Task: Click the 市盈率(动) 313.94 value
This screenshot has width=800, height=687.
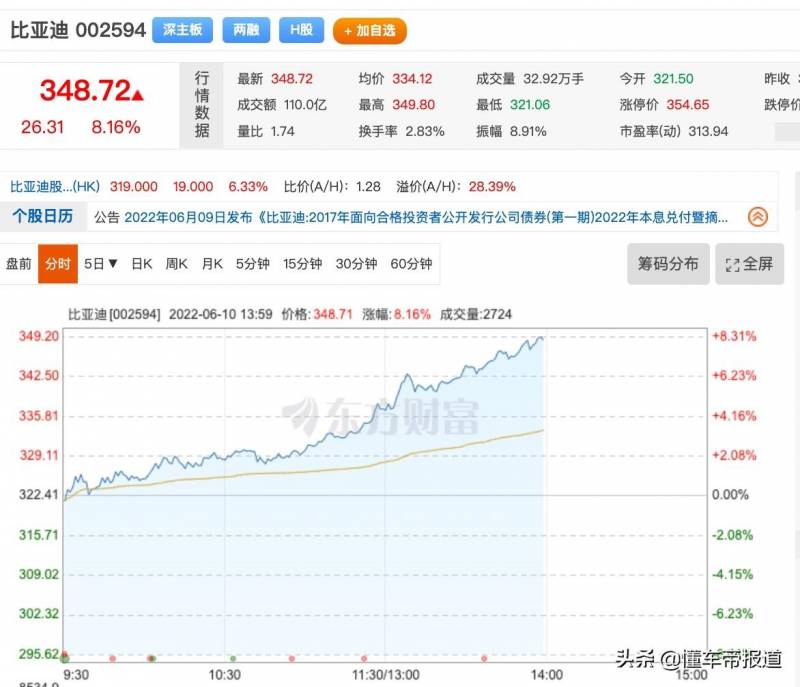Action: (708, 131)
